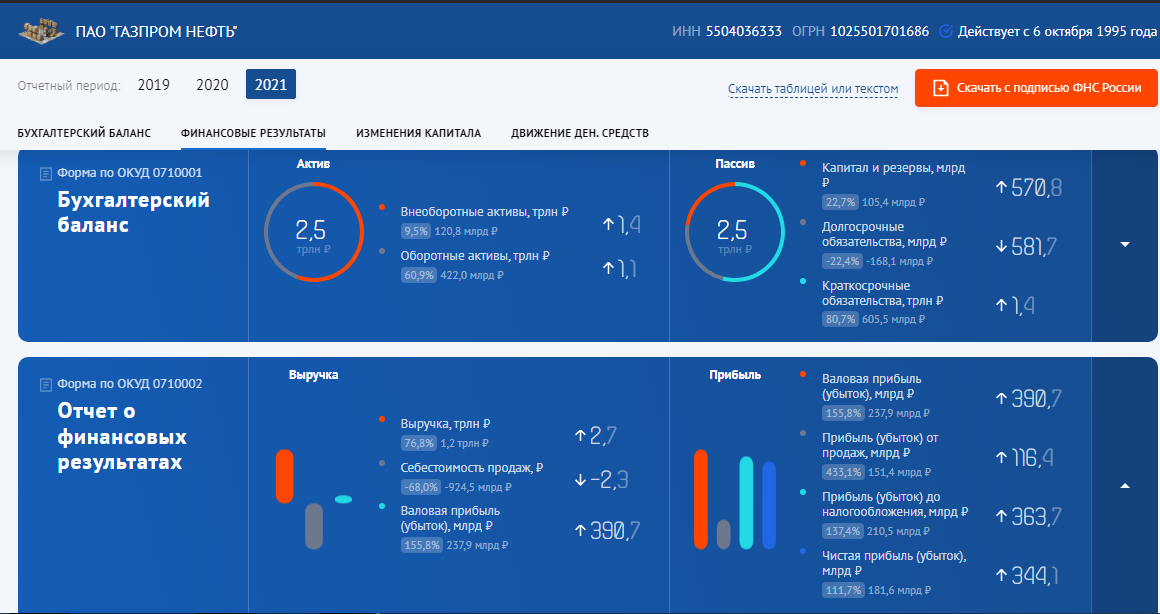The image size is (1160, 614).
Task: Click the Скачать с подписью ФНС России button
Action: point(1036,88)
